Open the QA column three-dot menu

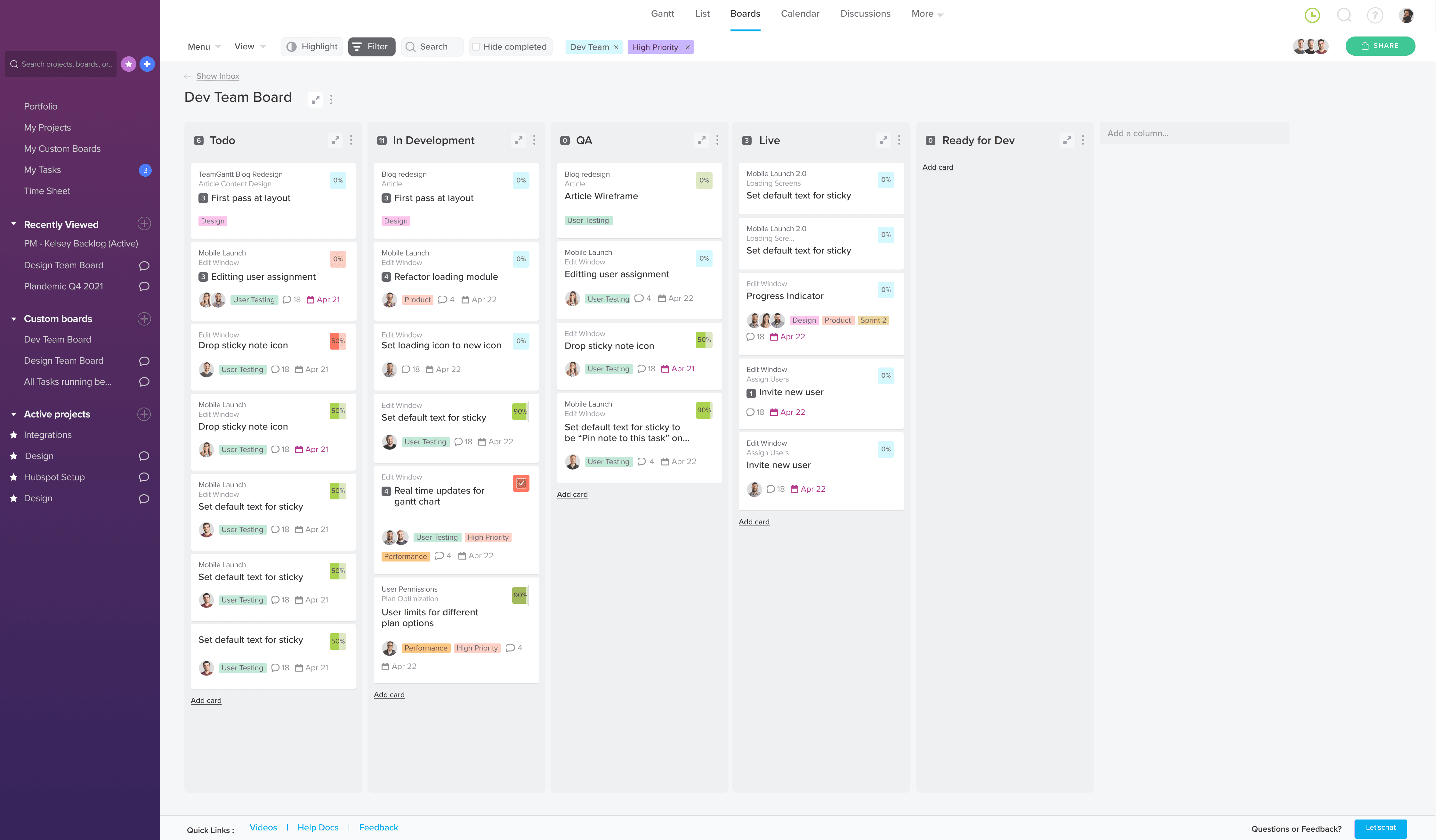click(717, 140)
